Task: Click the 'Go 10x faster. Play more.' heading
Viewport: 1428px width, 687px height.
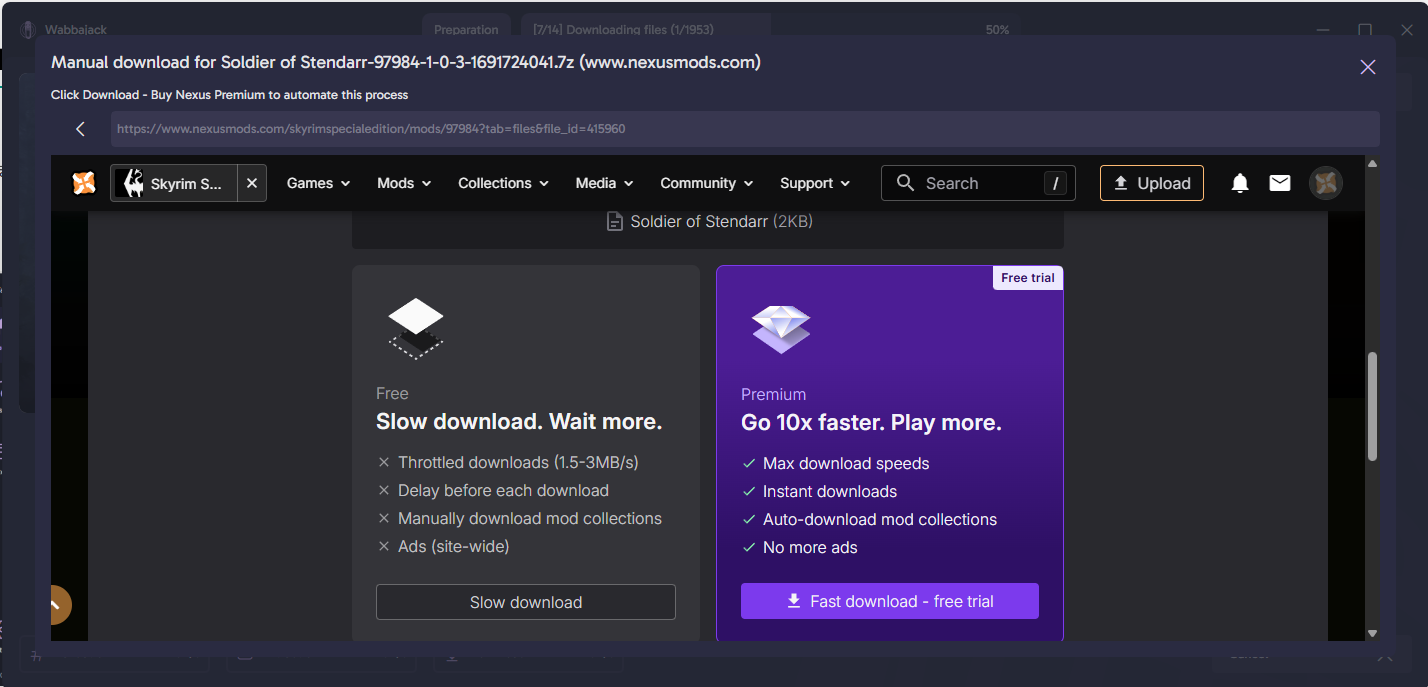Action: [871, 423]
